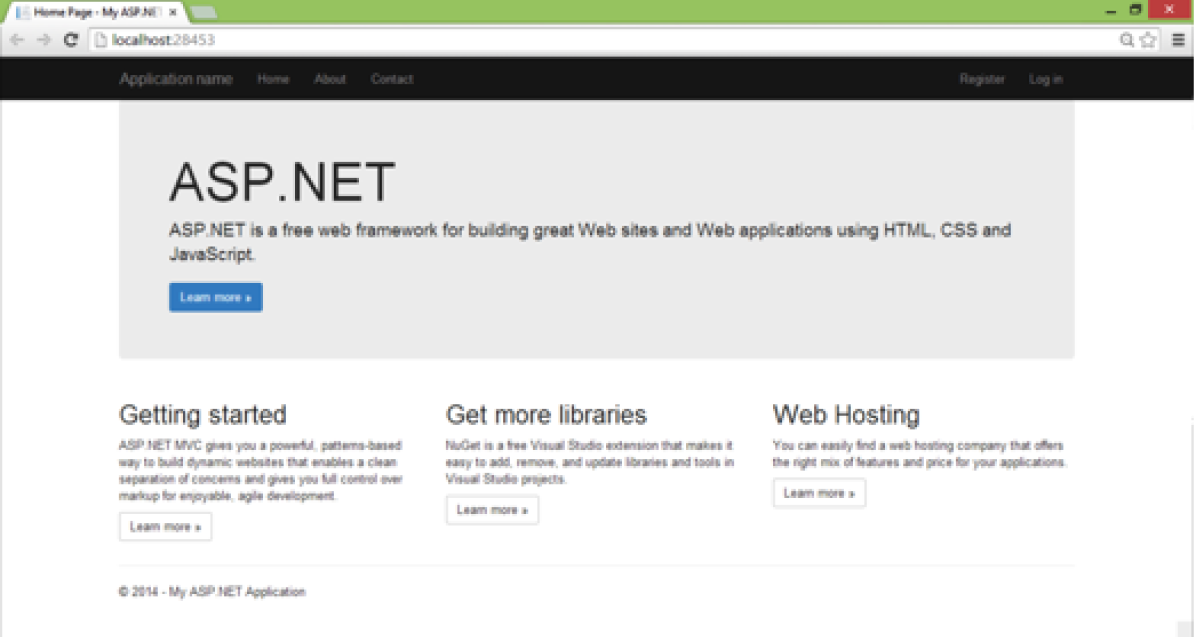Click Learn more under Get more libraries
This screenshot has width=1196, height=637.
click(x=492, y=510)
